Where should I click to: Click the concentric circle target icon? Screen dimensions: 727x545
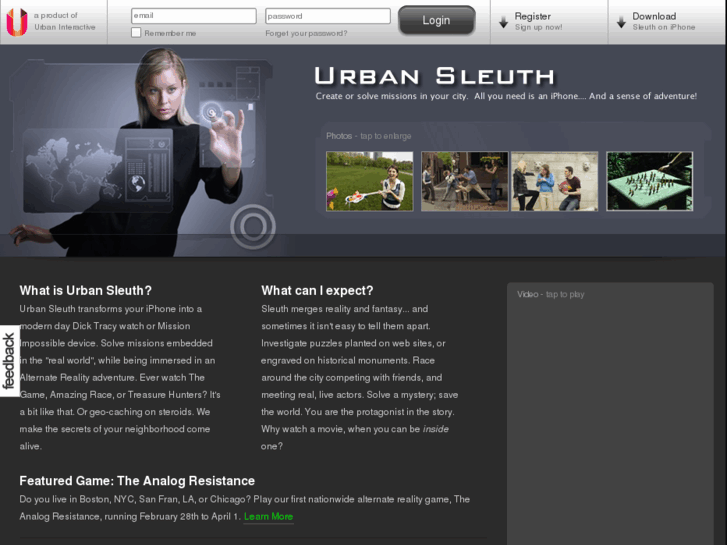pos(253,227)
